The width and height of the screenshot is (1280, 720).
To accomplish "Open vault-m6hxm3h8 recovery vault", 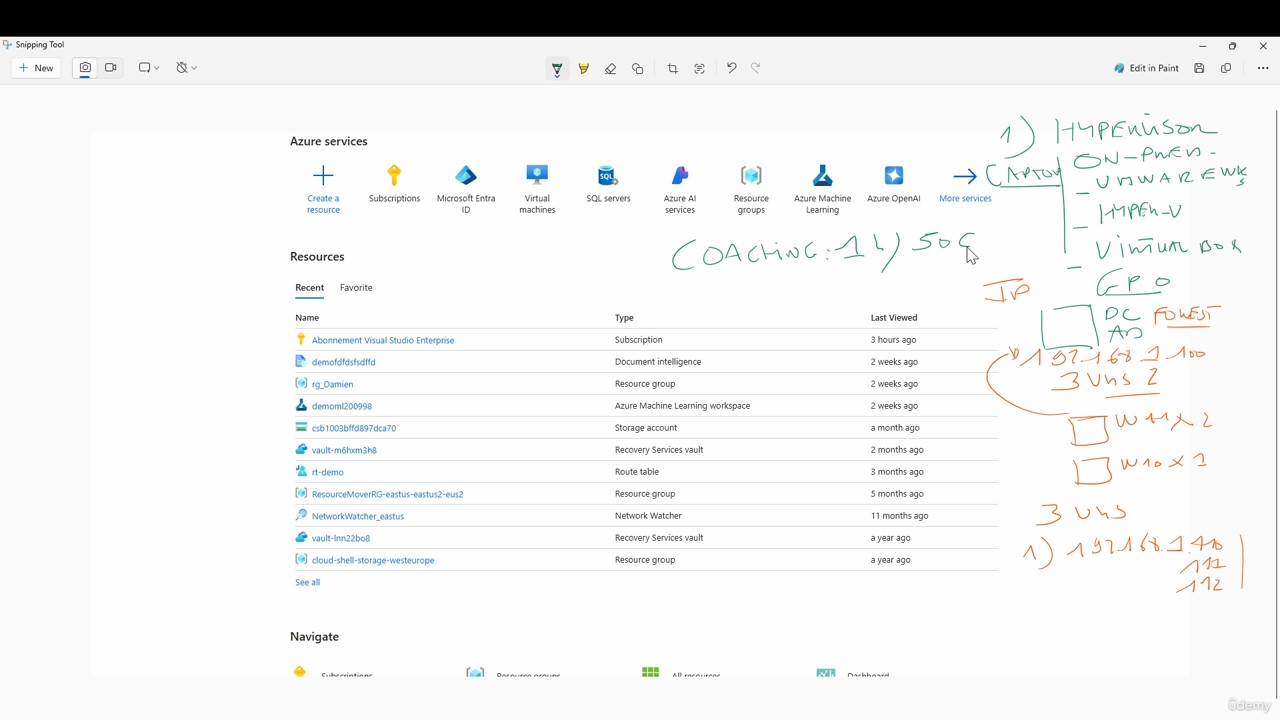I will (x=344, y=450).
